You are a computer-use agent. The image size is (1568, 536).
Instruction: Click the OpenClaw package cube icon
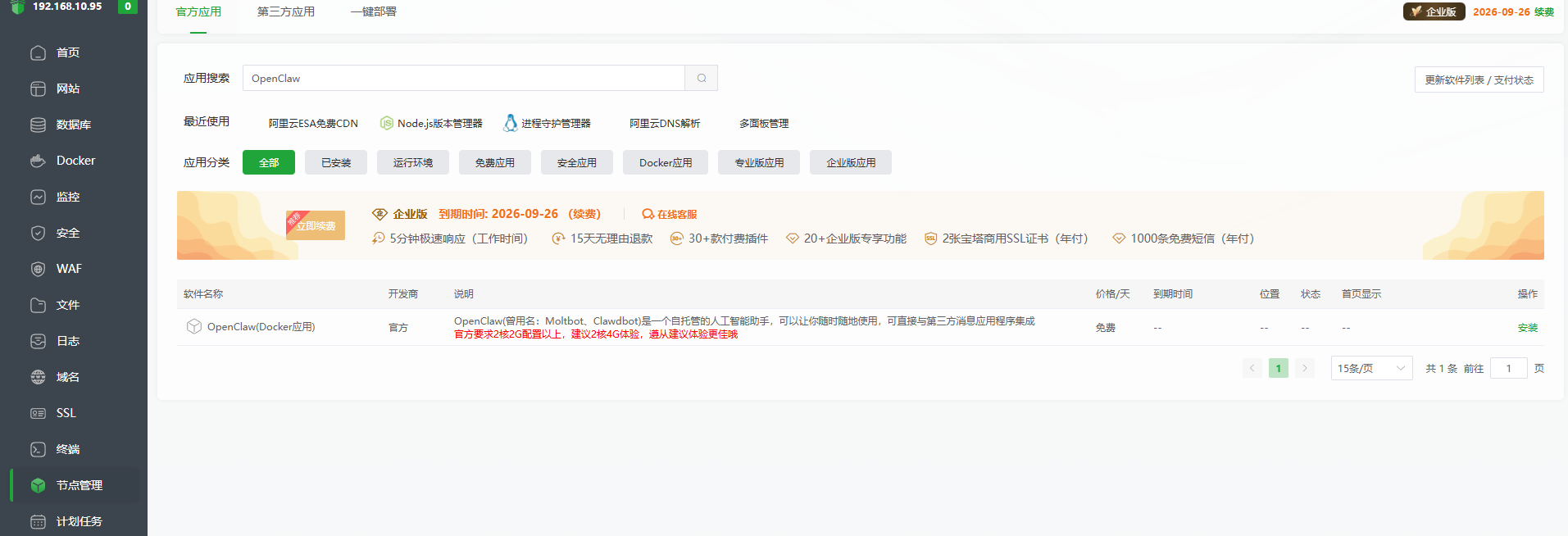tap(194, 326)
